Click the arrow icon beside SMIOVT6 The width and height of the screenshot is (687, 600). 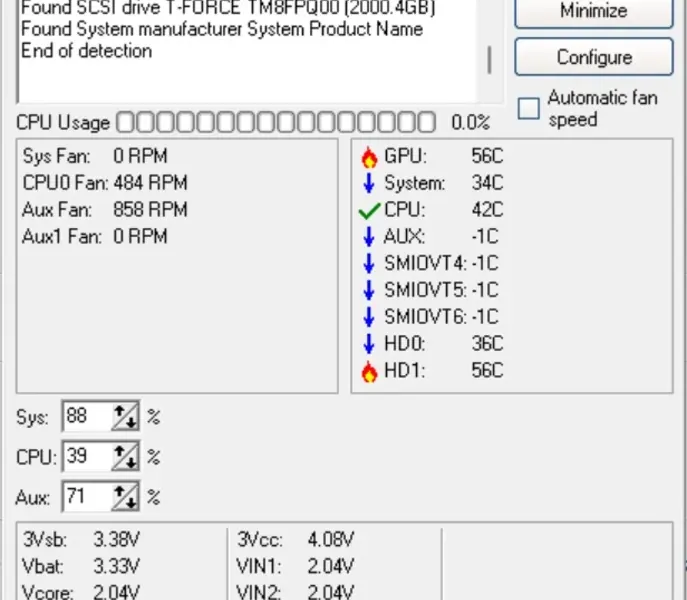[x=369, y=317]
